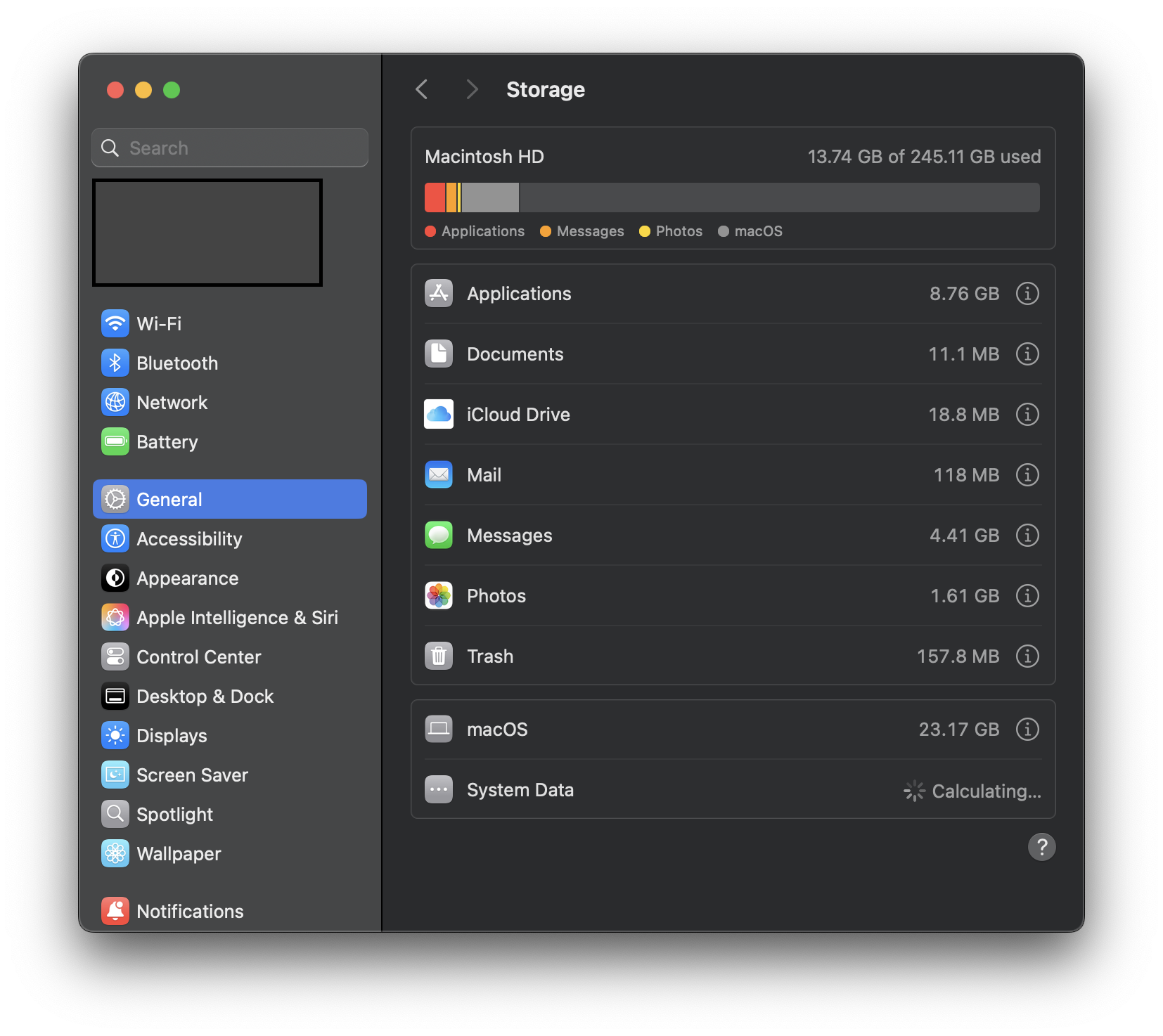
Task: Click the Appearance icon in the sidebar
Action: pyautogui.click(x=115, y=578)
